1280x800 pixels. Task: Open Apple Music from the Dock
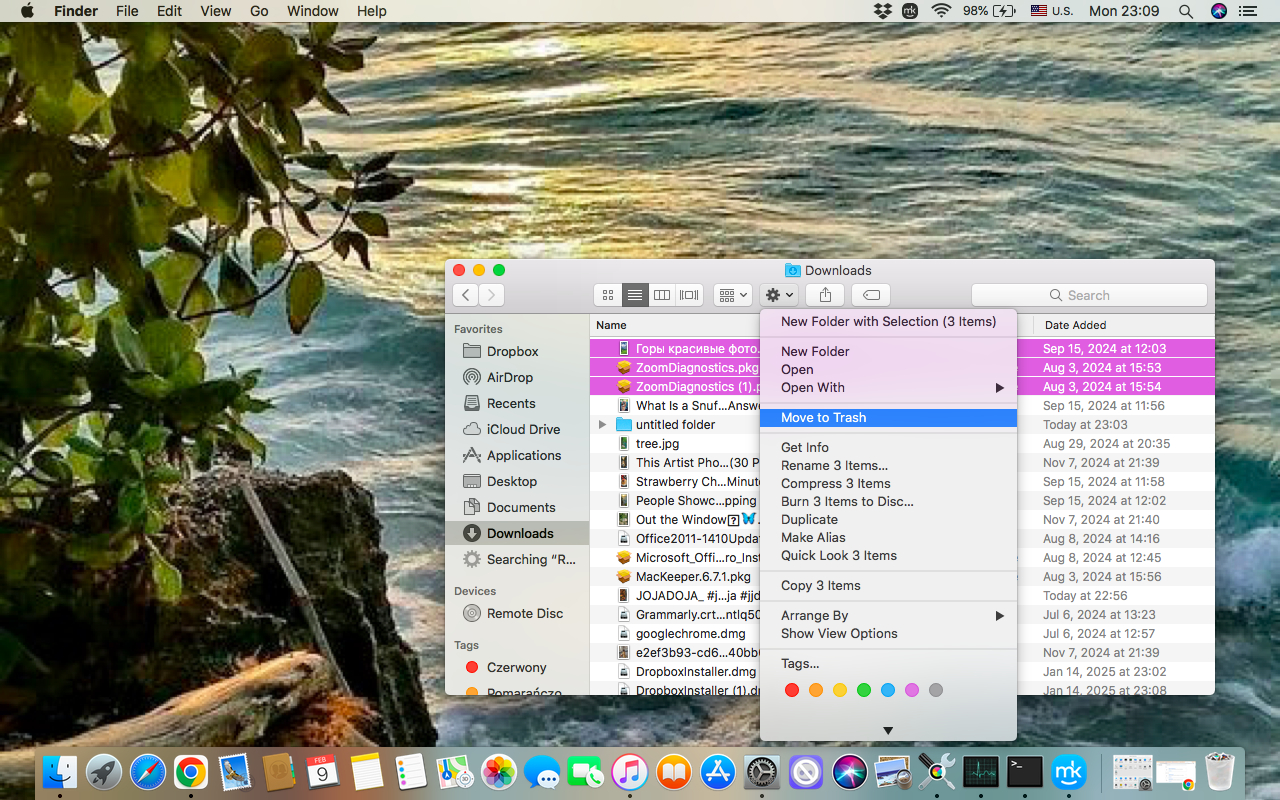click(x=630, y=772)
